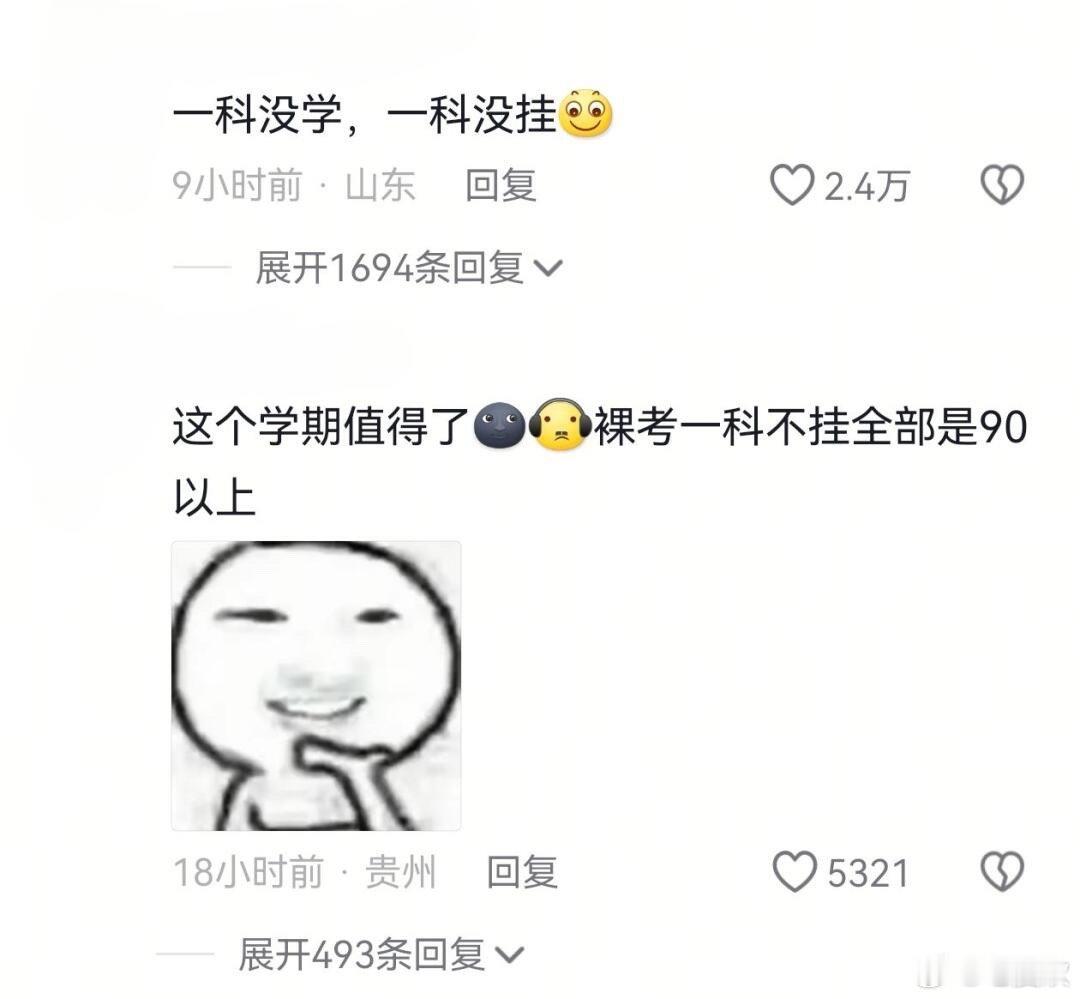This screenshot has width=1080, height=999.
Task: Dislike the Guizhou comment with the broken heart
Action: coord(1002,872)
